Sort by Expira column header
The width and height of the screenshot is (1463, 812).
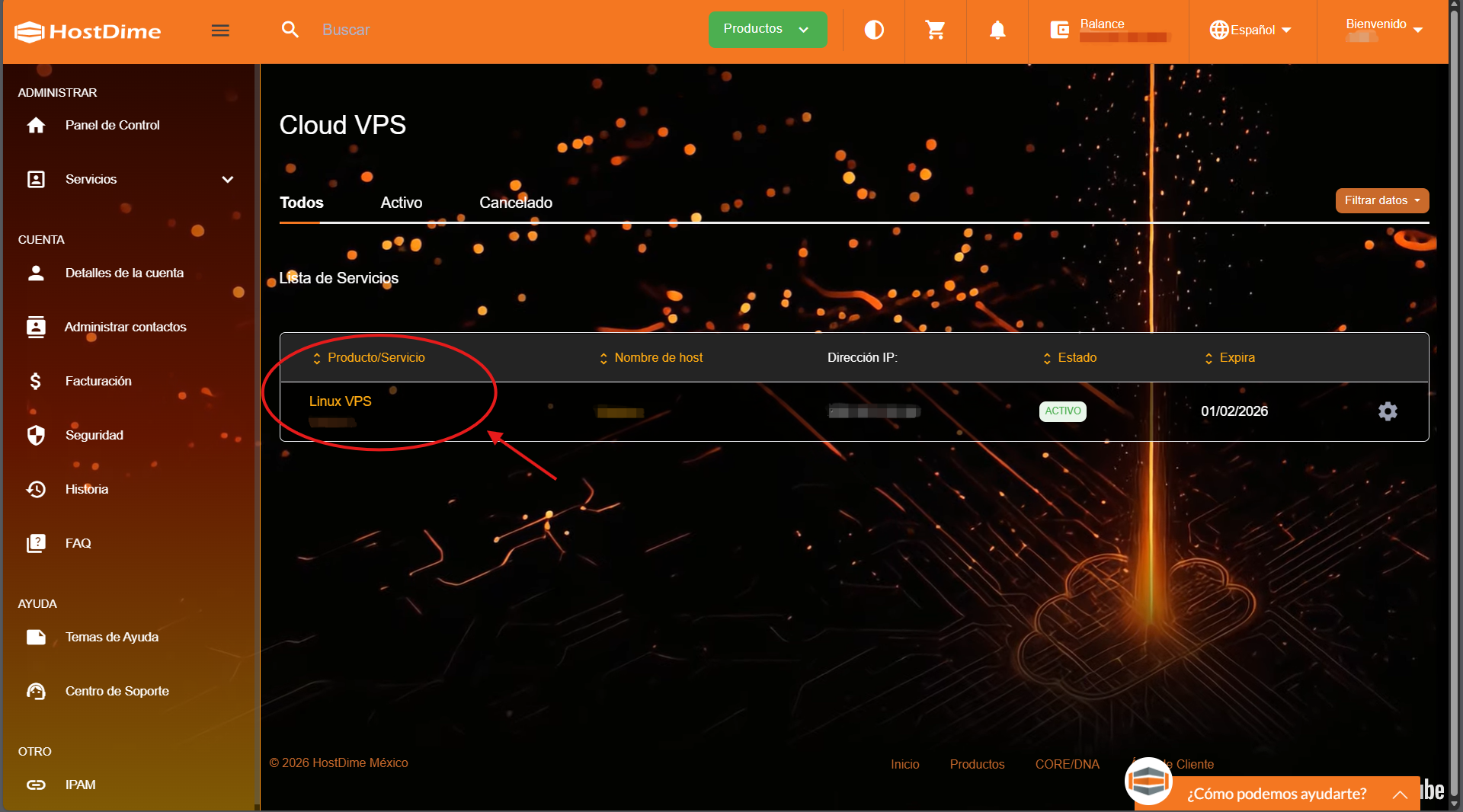(1236, 358)
